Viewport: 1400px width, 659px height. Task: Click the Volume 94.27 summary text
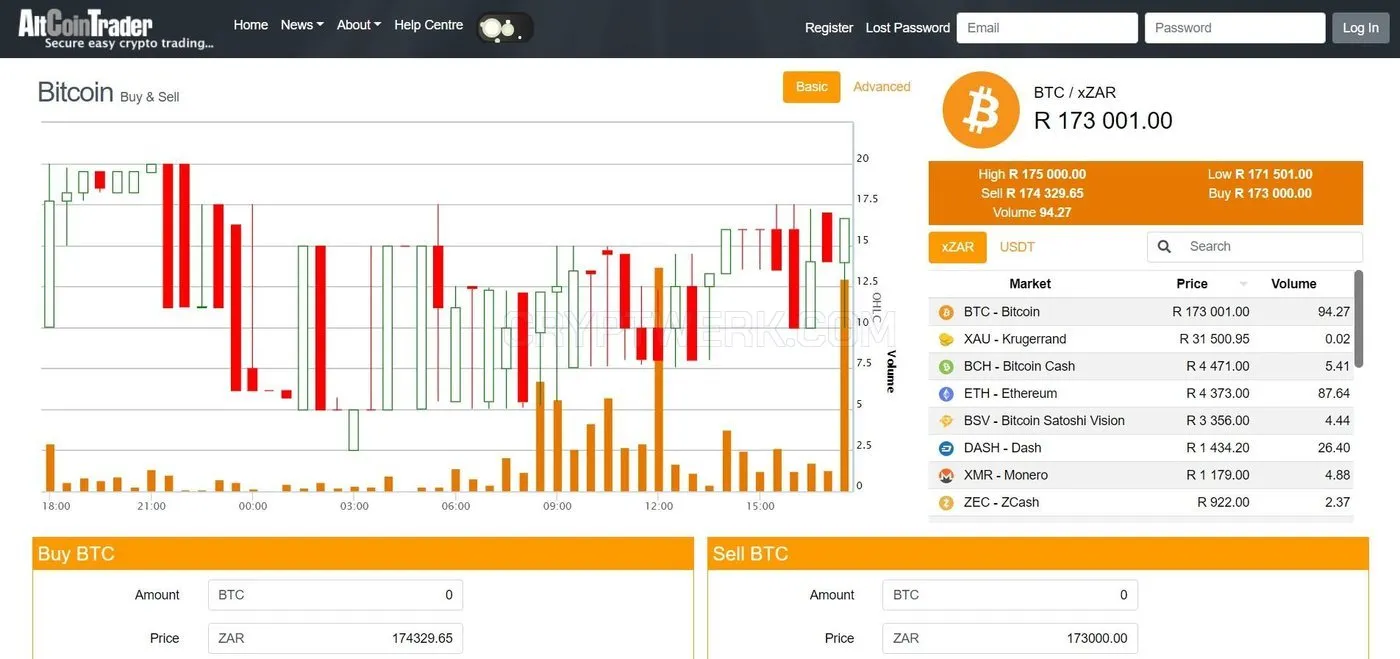(x=1032, y=212)
